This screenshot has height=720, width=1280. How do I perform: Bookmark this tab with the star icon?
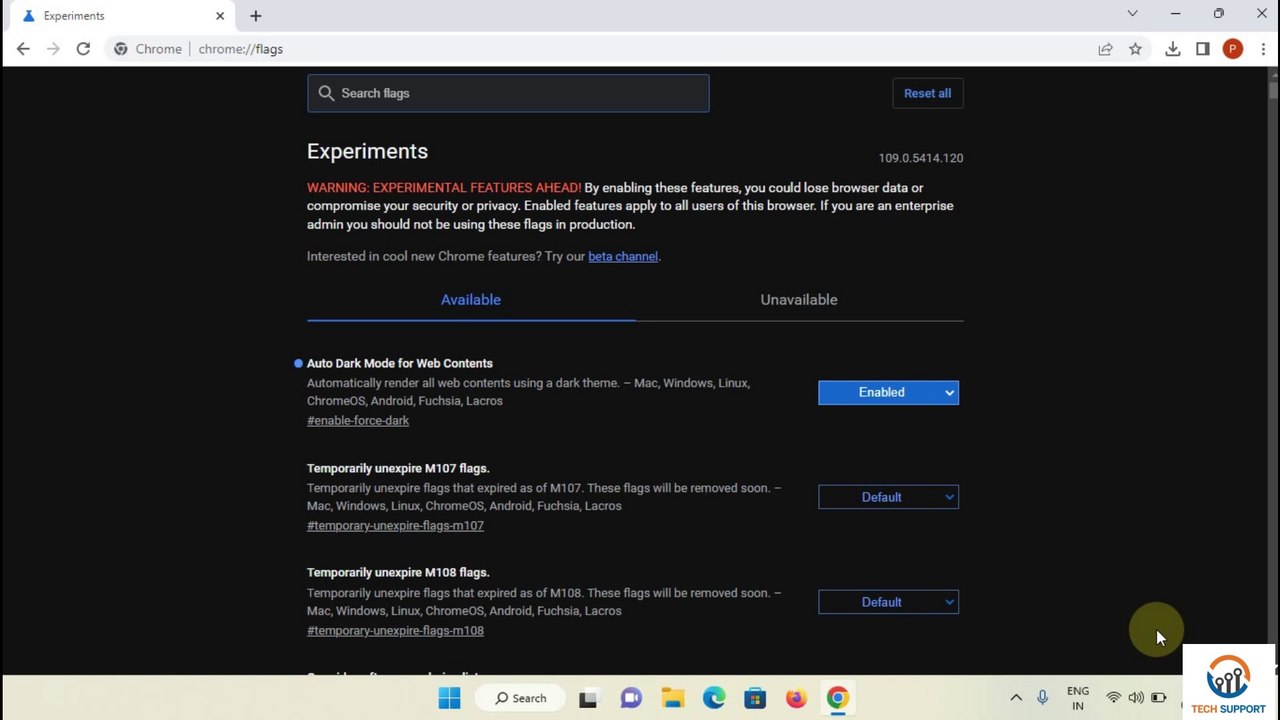(x=1135, y=49)
